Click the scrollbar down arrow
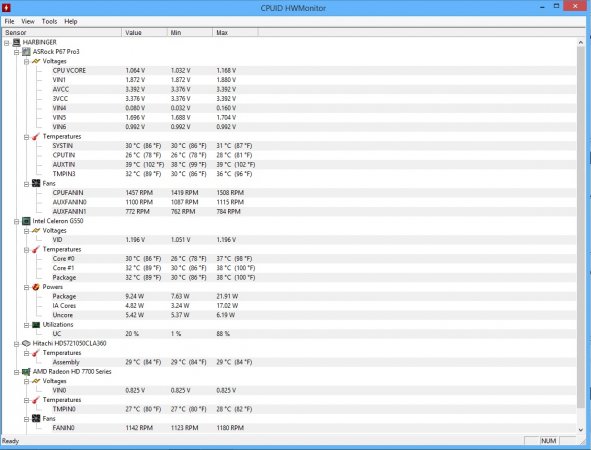 (581, 429)
